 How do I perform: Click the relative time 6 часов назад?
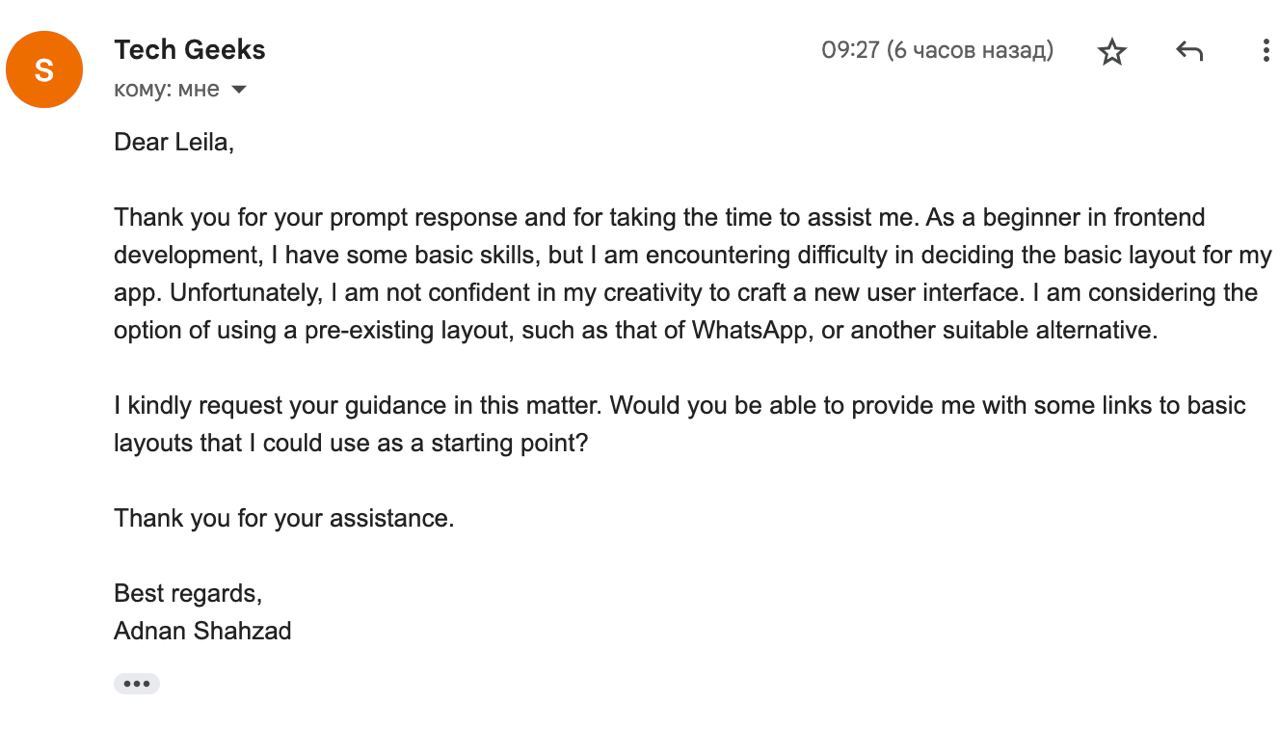pyautogui.click(x=970, y=50)
